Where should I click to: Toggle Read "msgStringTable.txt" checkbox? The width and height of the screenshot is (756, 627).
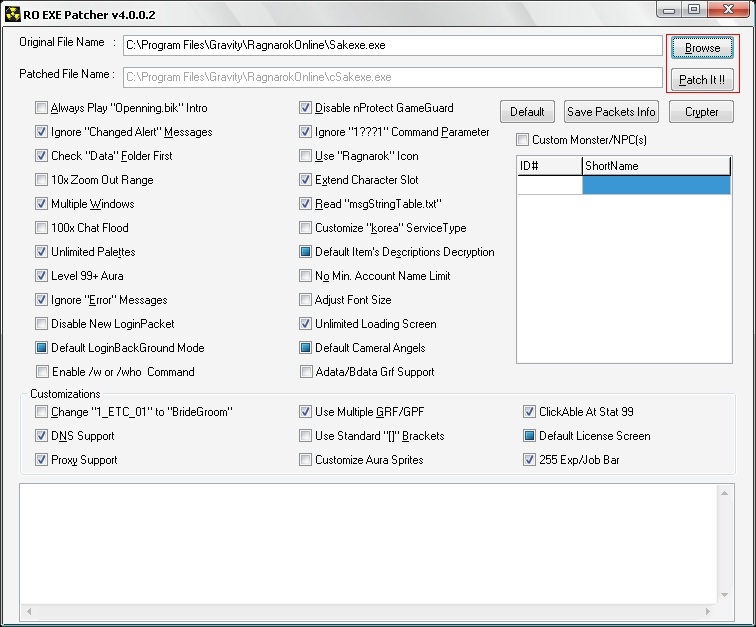tap(305, 204)
